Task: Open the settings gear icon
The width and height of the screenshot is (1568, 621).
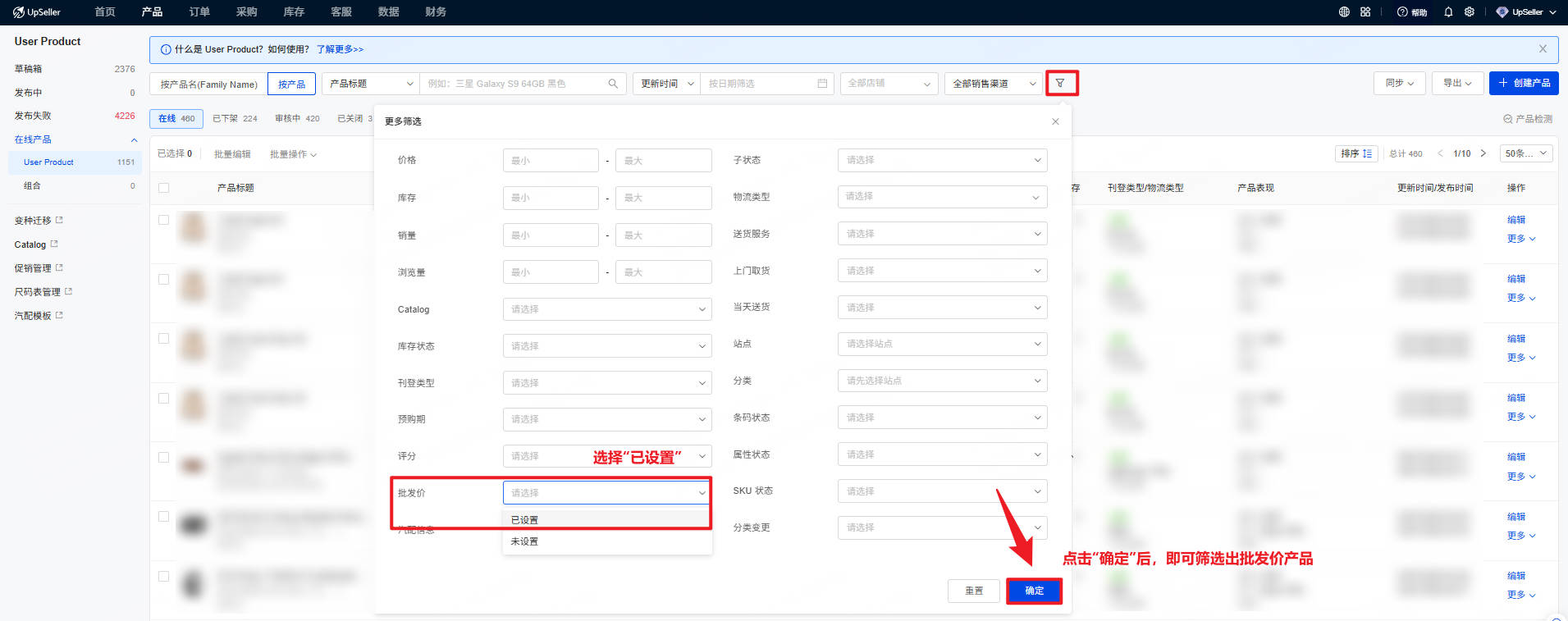Action: click(x=1470, y=12)
